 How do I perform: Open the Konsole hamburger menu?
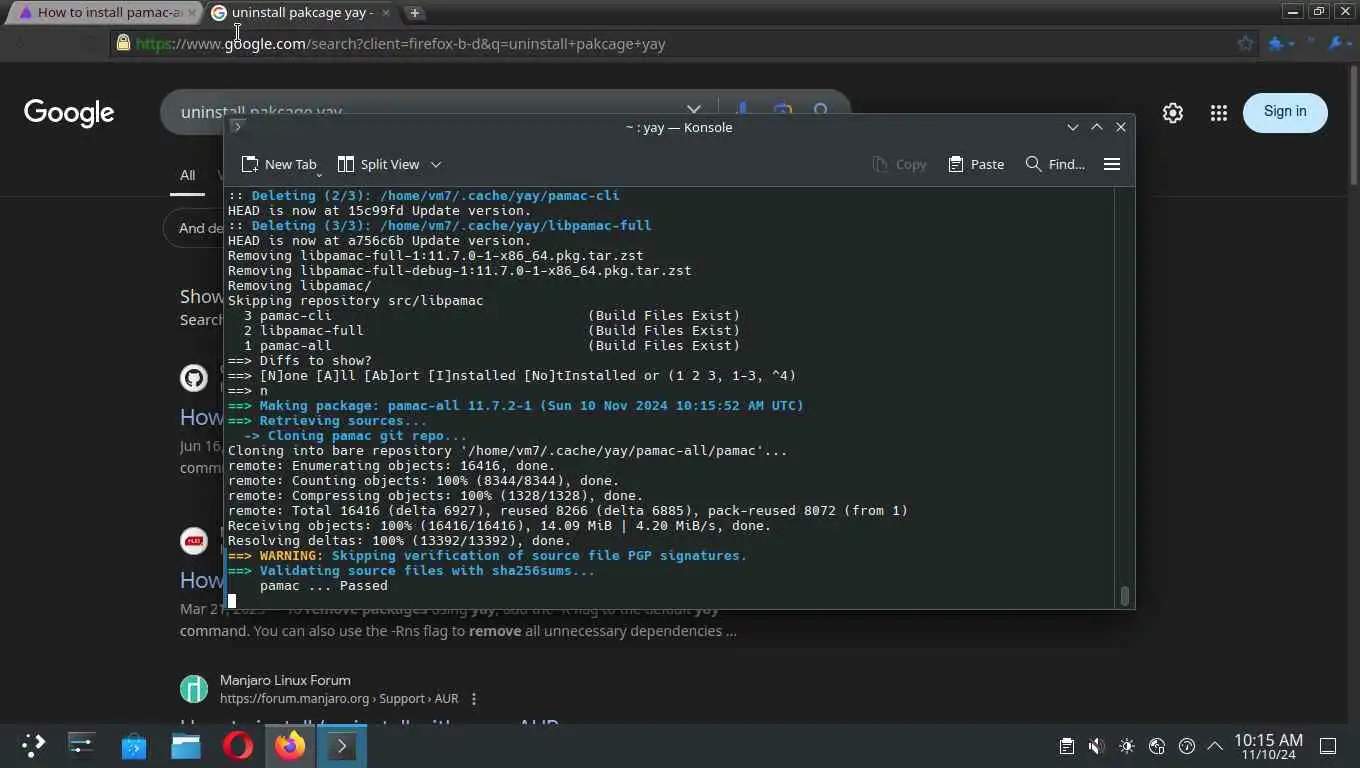pyautogui.click(x=1111, y=164)
